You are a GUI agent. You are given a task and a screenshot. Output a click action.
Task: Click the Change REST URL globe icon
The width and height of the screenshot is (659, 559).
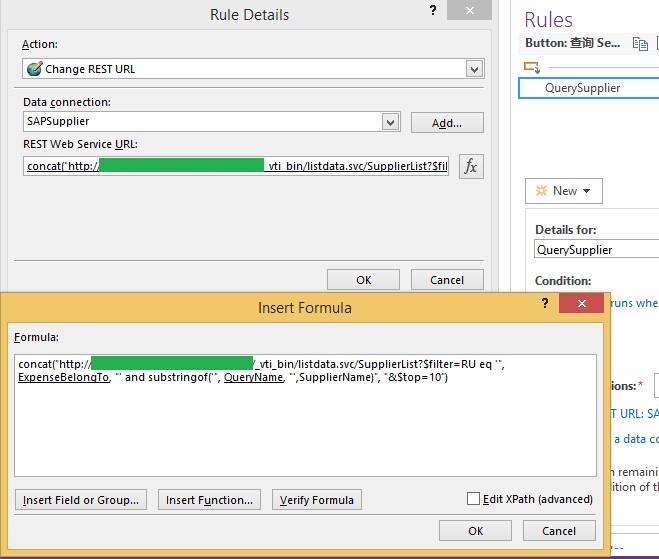(x=34, y=70)
